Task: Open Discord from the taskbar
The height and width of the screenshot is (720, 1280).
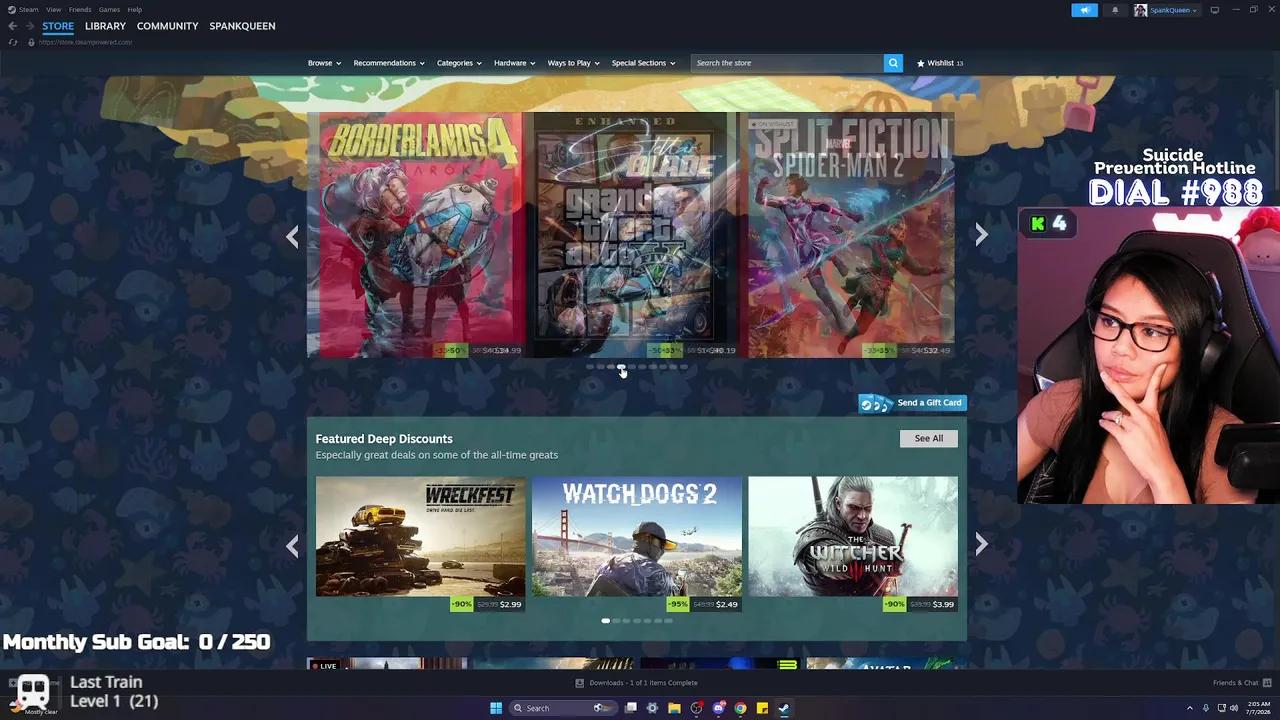Action: [x=718, y=708]
